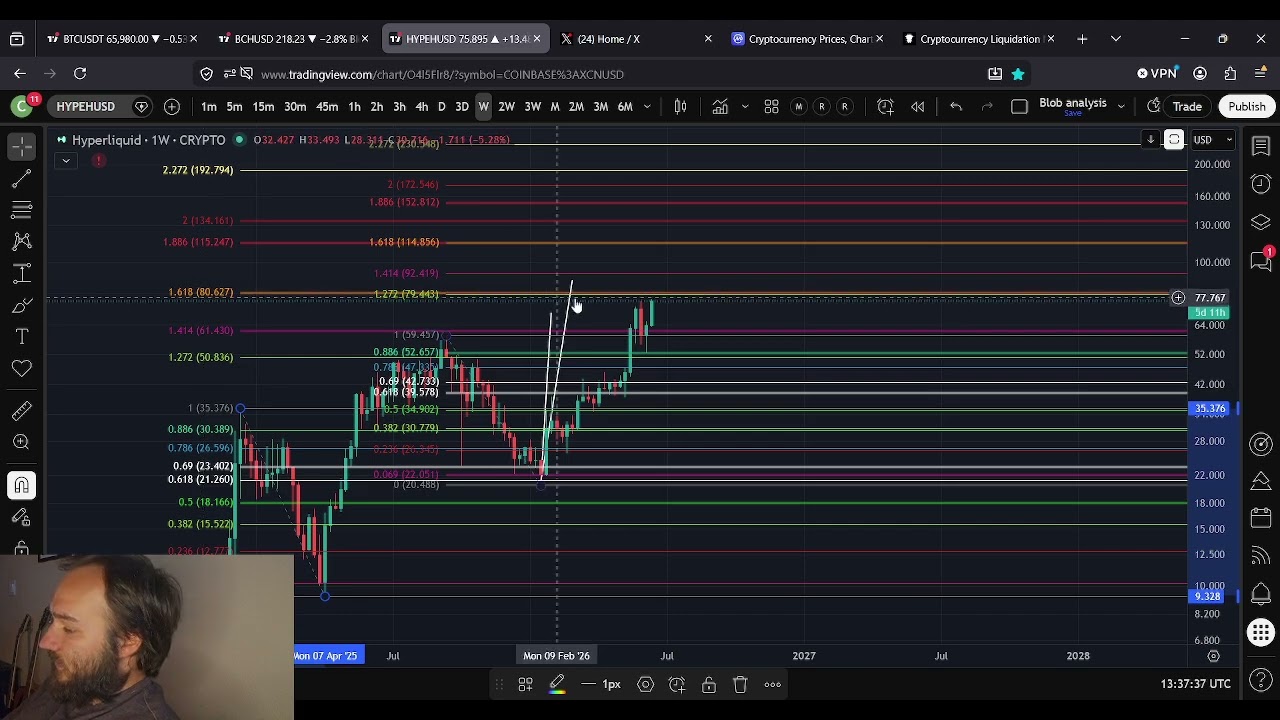
Task: Select the crosshair cursor tool
Action: coord(21,147)
